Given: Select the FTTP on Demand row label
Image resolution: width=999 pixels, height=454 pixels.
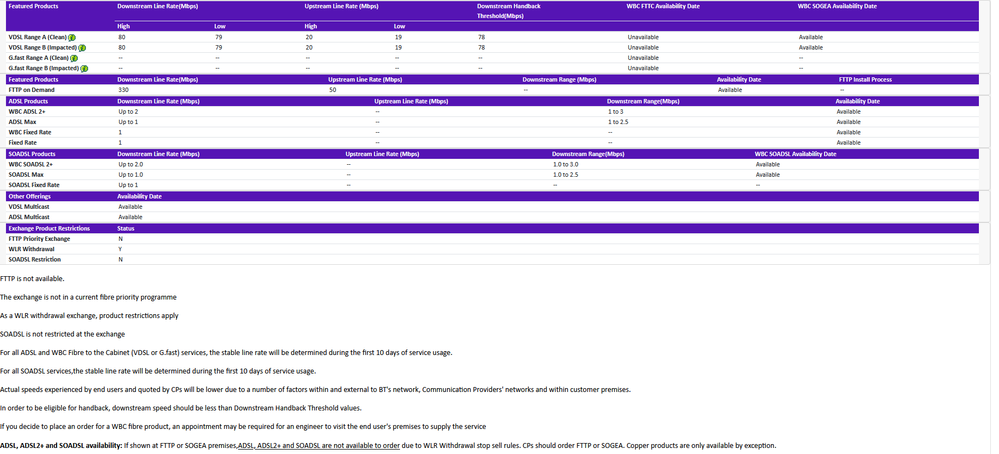Looking at the screenshot, I should click(x=31, y=90).
